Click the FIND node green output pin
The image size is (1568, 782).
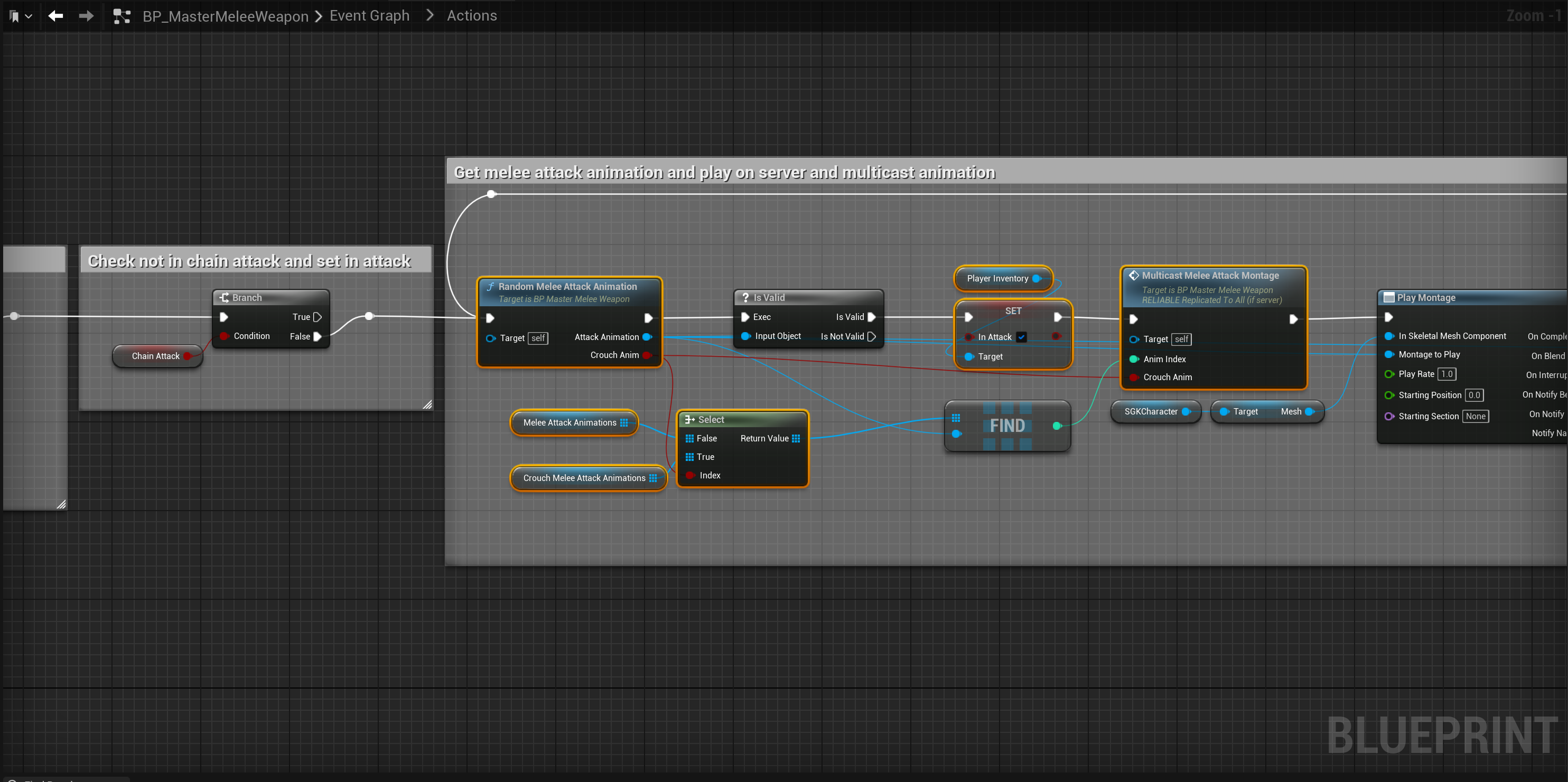[1057, 426]
